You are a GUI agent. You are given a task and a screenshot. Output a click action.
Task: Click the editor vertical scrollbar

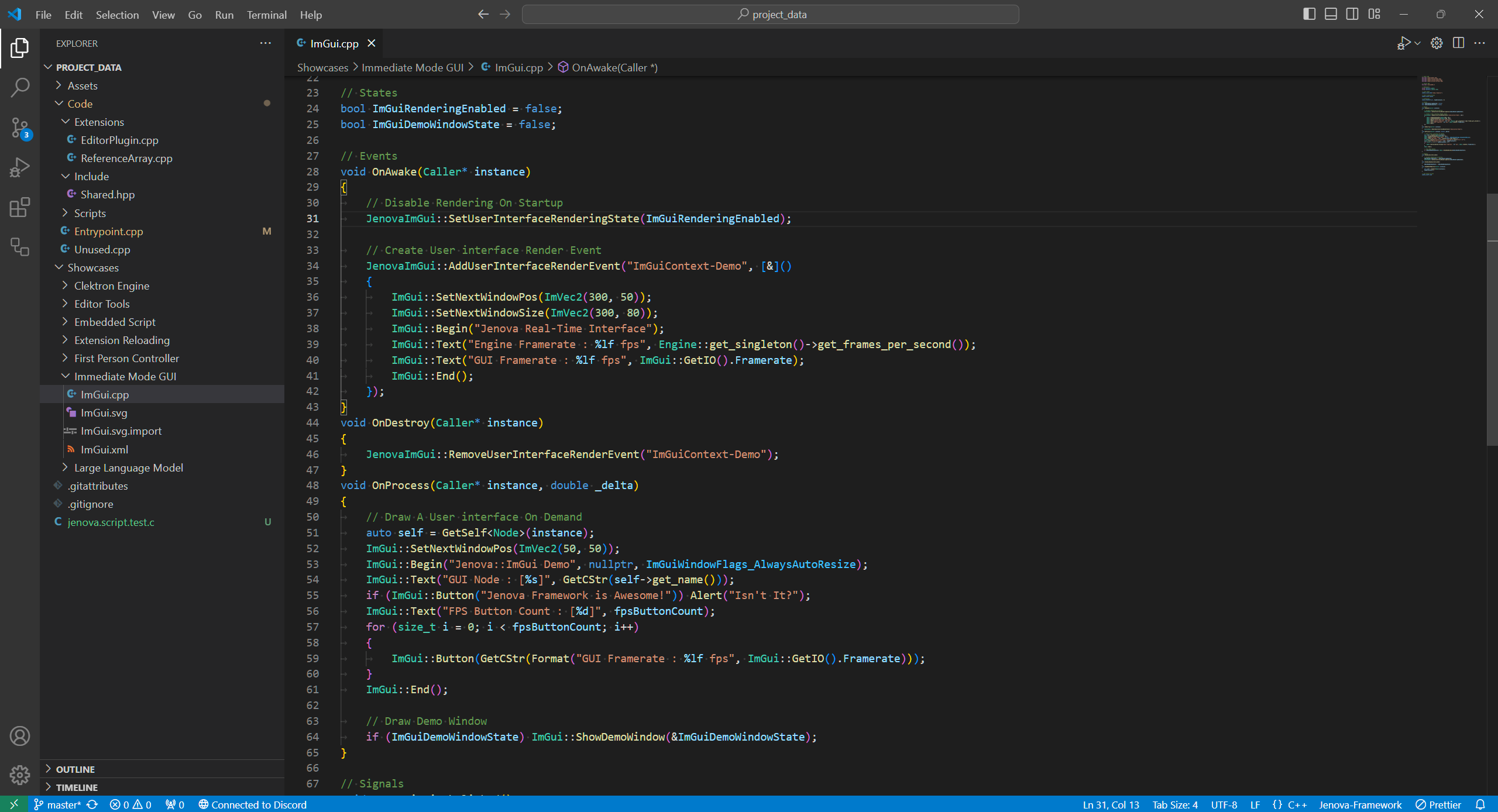(1492, 319)
